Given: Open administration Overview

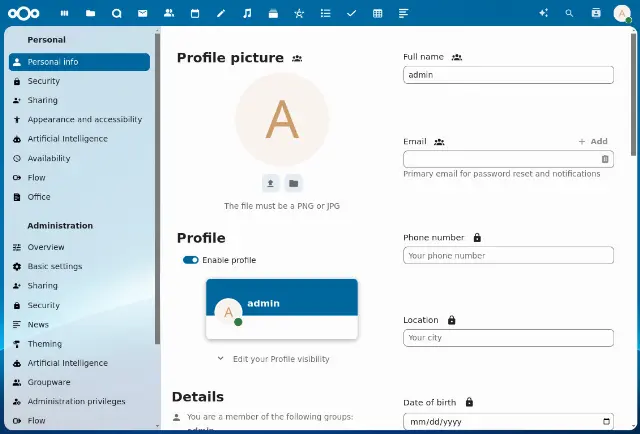Looking at the screenshot, I should [x=79, y=247].
